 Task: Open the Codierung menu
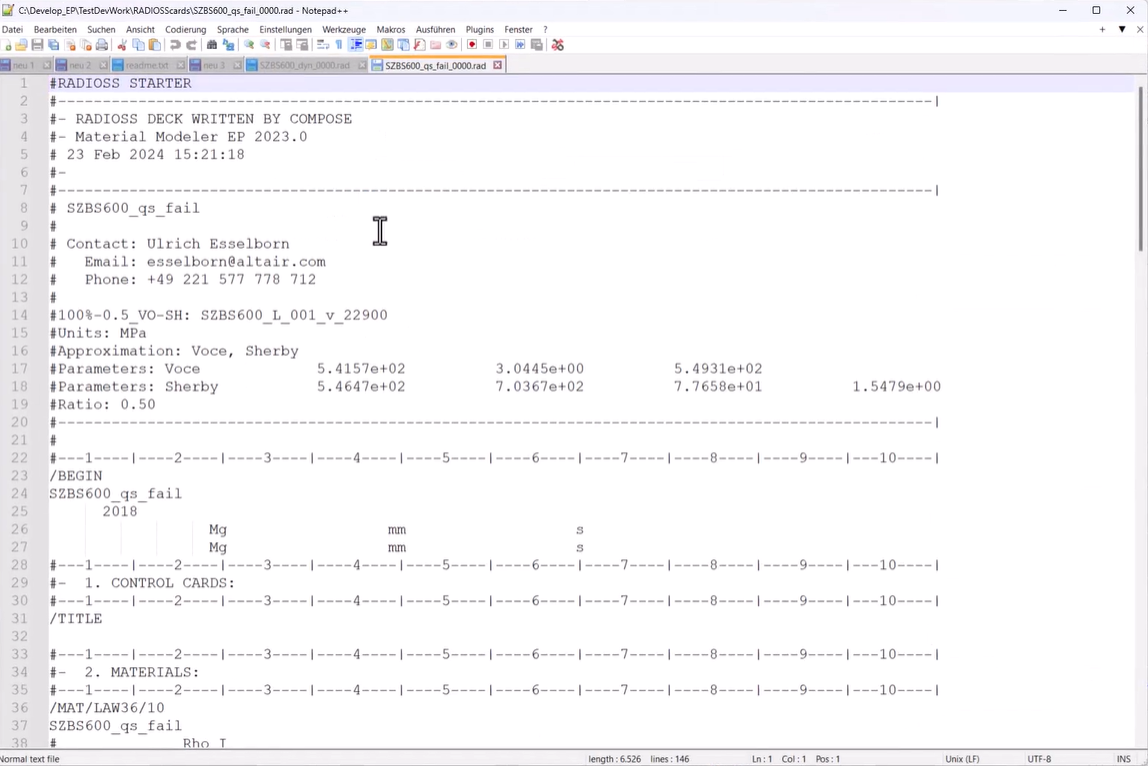coord(185,29)
